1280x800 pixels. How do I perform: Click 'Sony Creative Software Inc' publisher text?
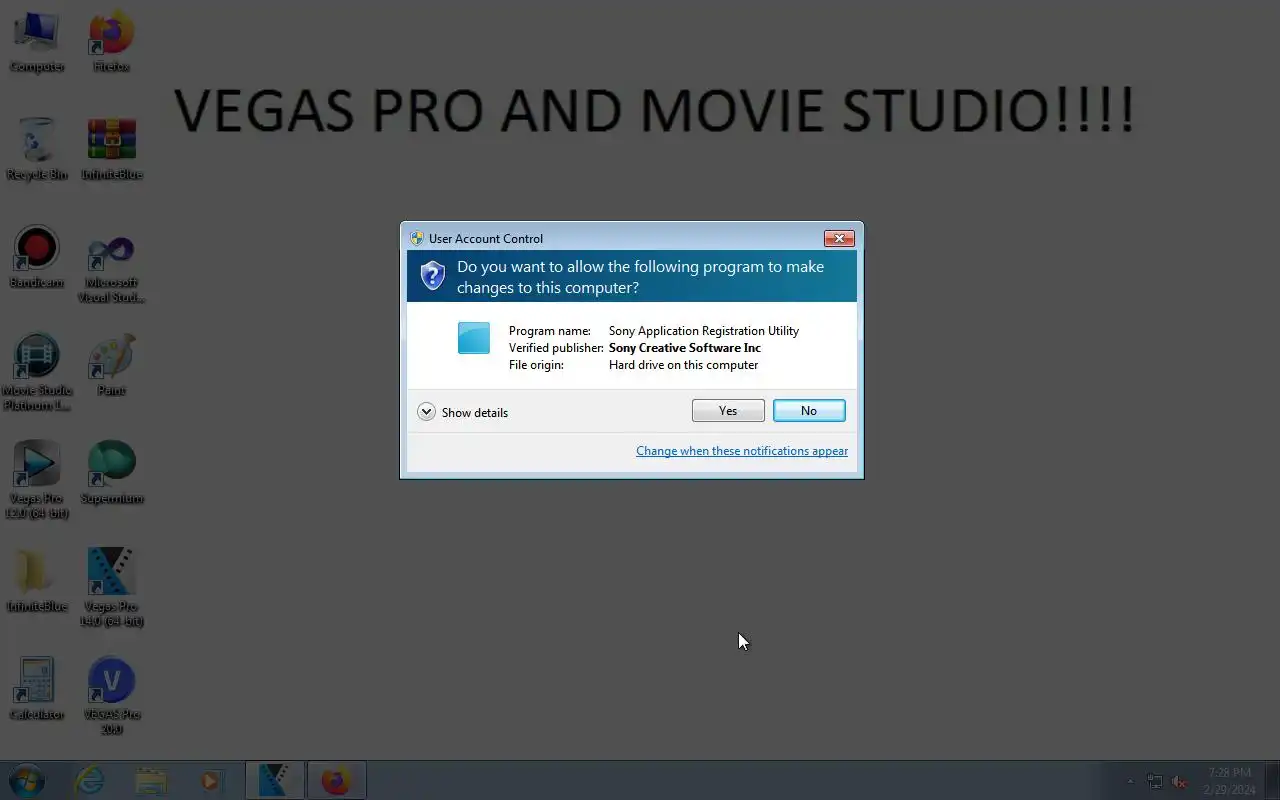tap(685, 348)
